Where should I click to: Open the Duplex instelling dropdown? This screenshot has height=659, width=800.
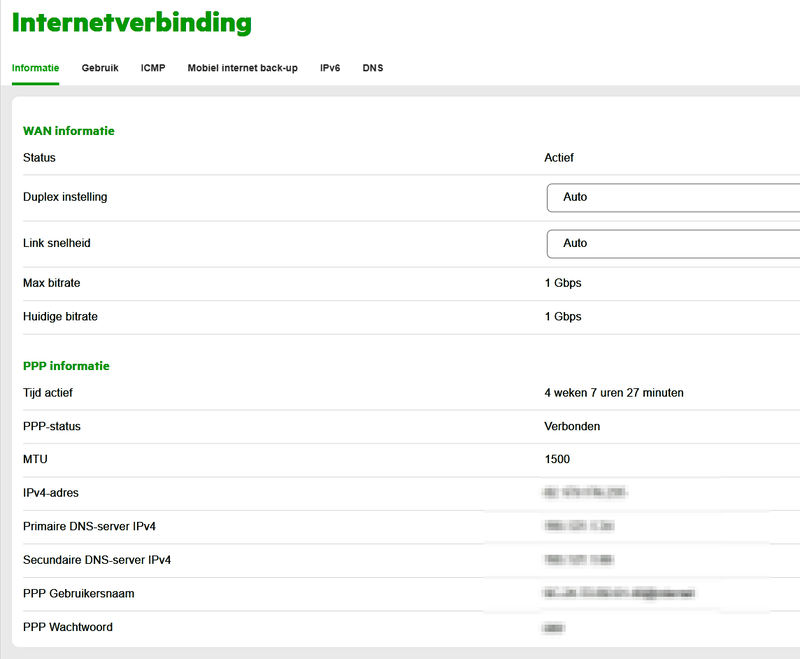(673, 197)
